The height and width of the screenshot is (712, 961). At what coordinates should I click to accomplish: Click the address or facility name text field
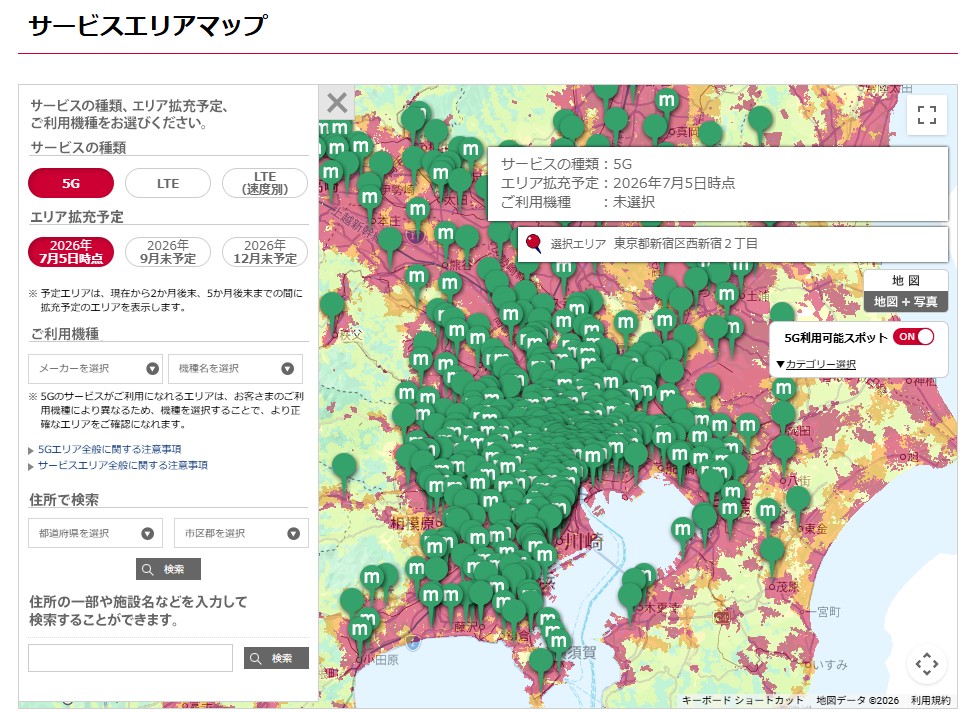[x=131, y=658]
